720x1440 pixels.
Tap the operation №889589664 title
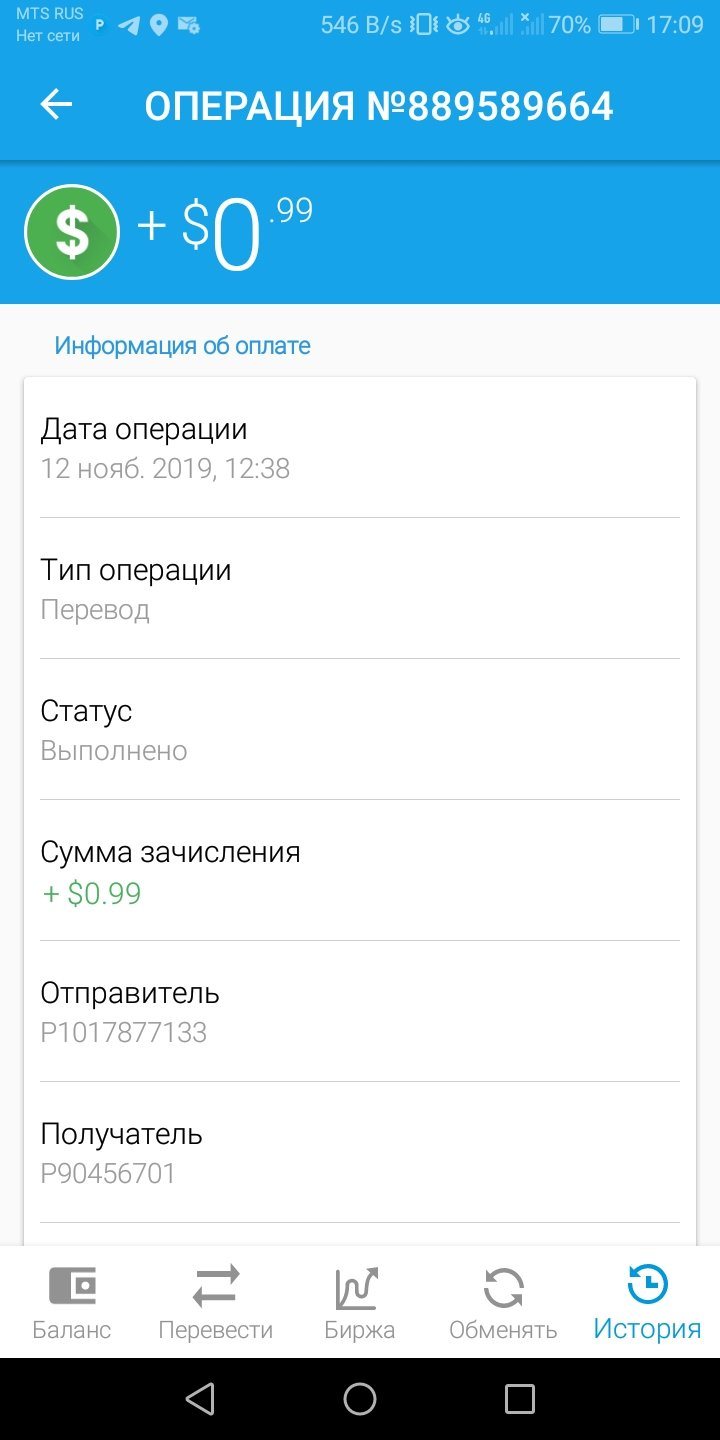[x=379, y=105]
